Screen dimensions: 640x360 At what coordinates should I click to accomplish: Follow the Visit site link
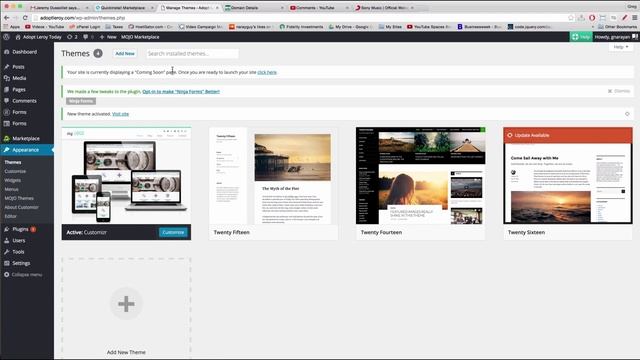pos(120,114)
